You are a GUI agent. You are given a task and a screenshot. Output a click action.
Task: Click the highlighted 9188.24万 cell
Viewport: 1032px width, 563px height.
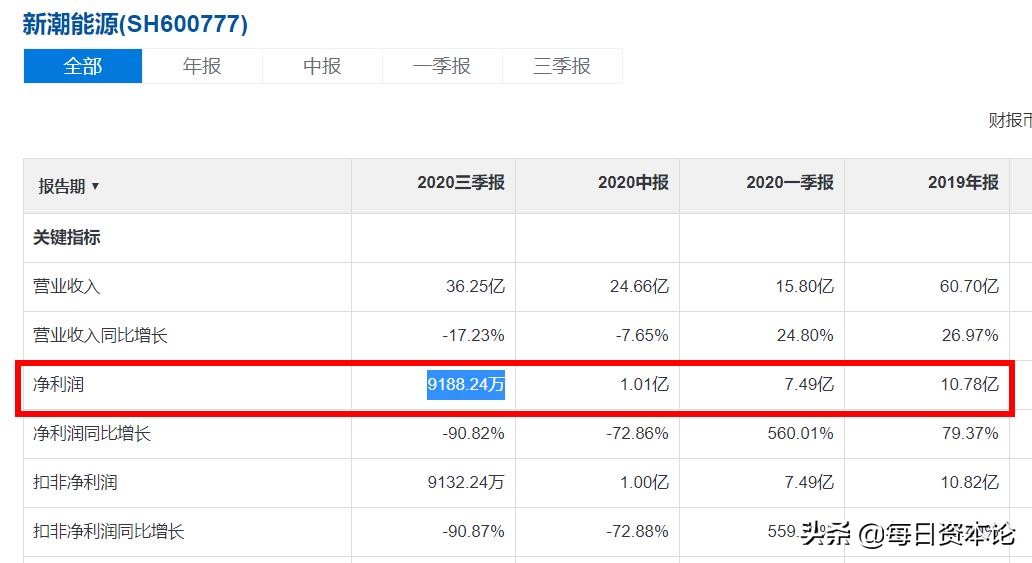[466, 385]
